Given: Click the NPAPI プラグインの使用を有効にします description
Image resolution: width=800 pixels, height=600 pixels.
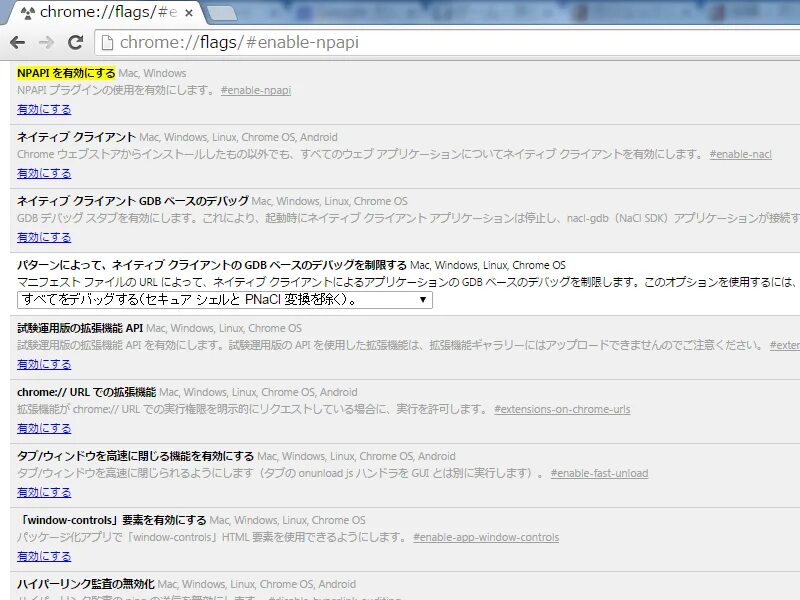Looking at the screenshot, I should click(x=116, y=90).
